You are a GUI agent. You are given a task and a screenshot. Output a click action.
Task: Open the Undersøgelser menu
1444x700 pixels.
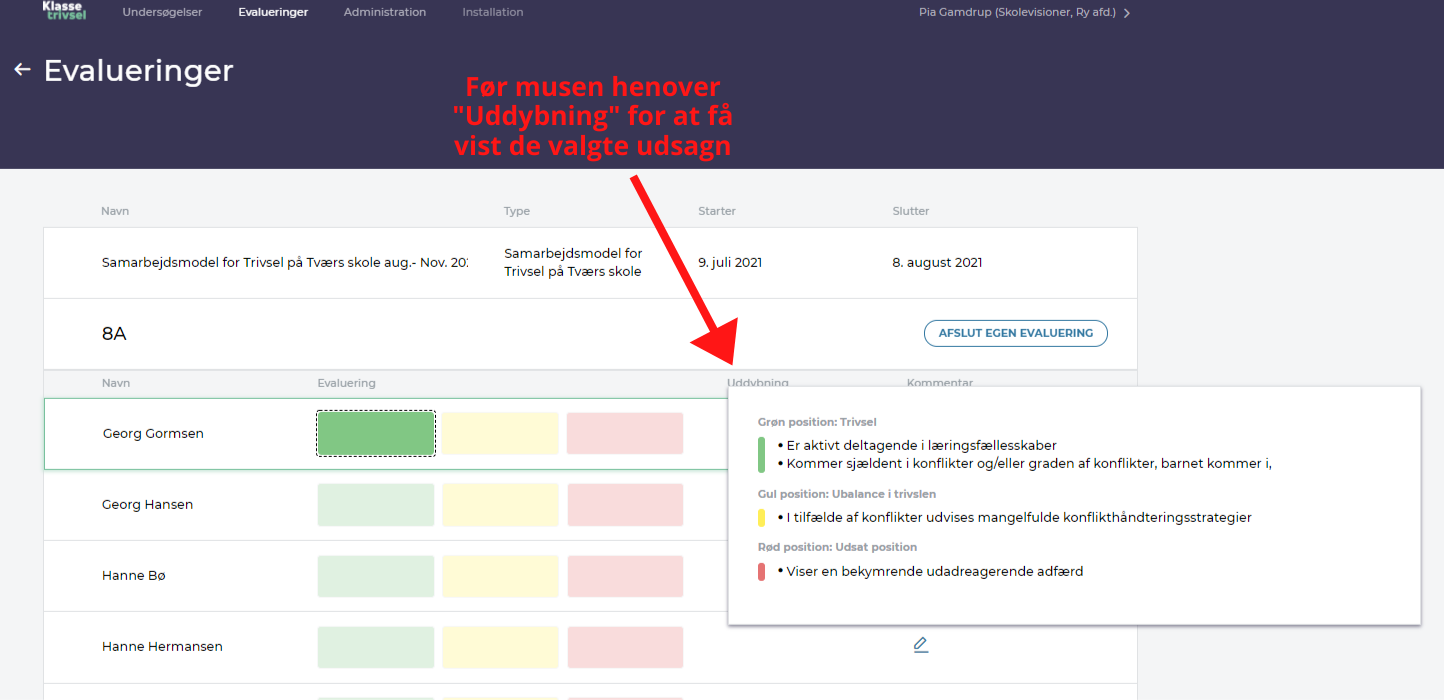tap(162, 12)
